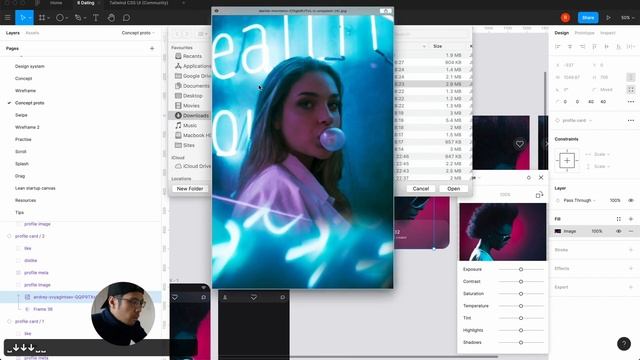Click the user avatar in the toolbar
Screen dimensions: 640x360
(x=565, y=18)
